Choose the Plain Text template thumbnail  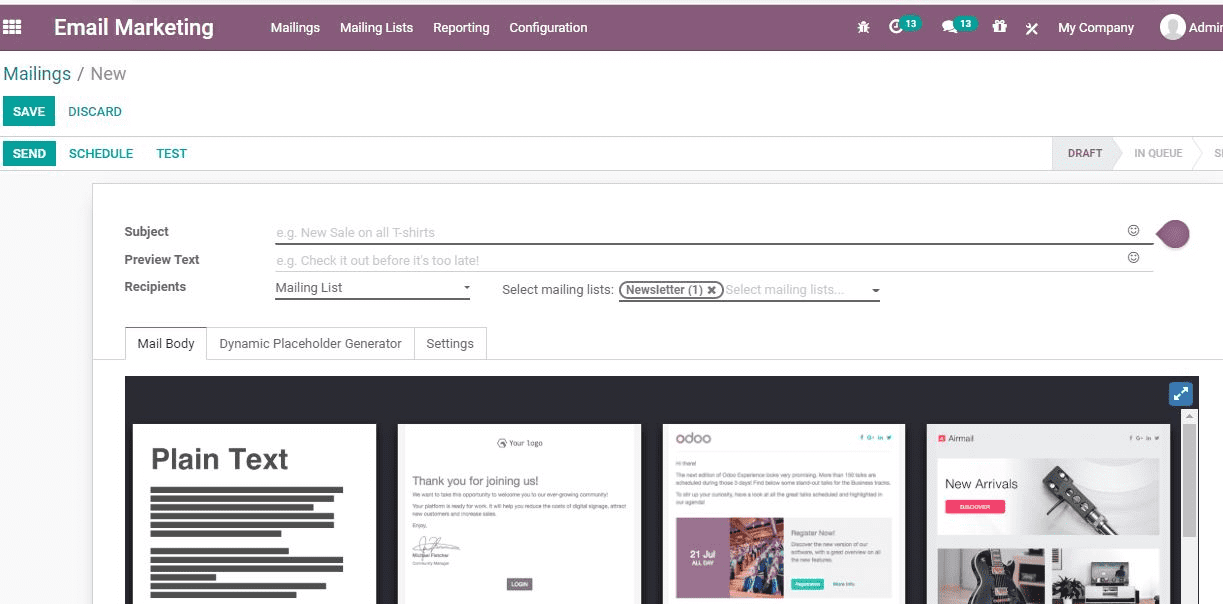255,514
